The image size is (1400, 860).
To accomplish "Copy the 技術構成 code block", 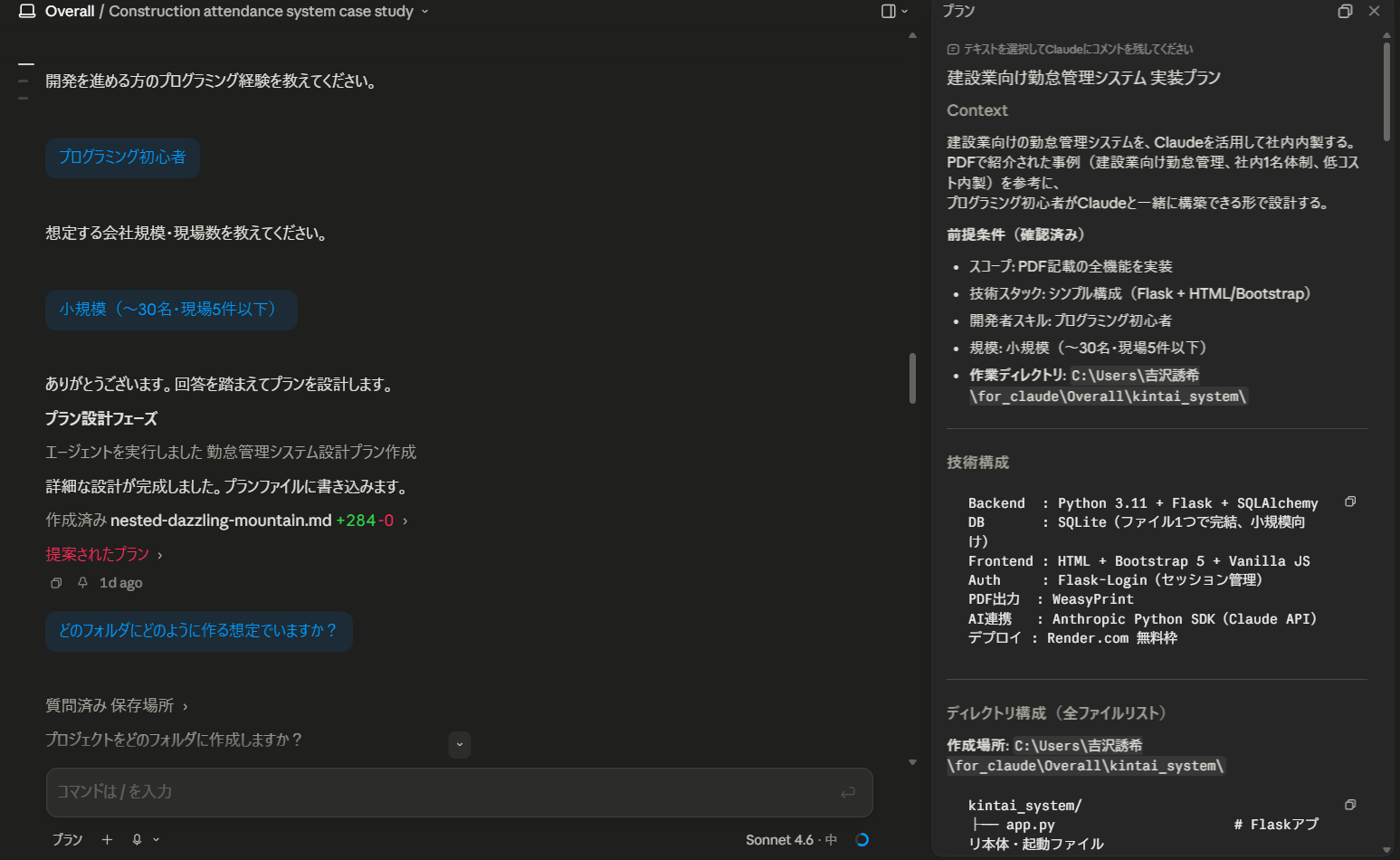I will 1350,502.
